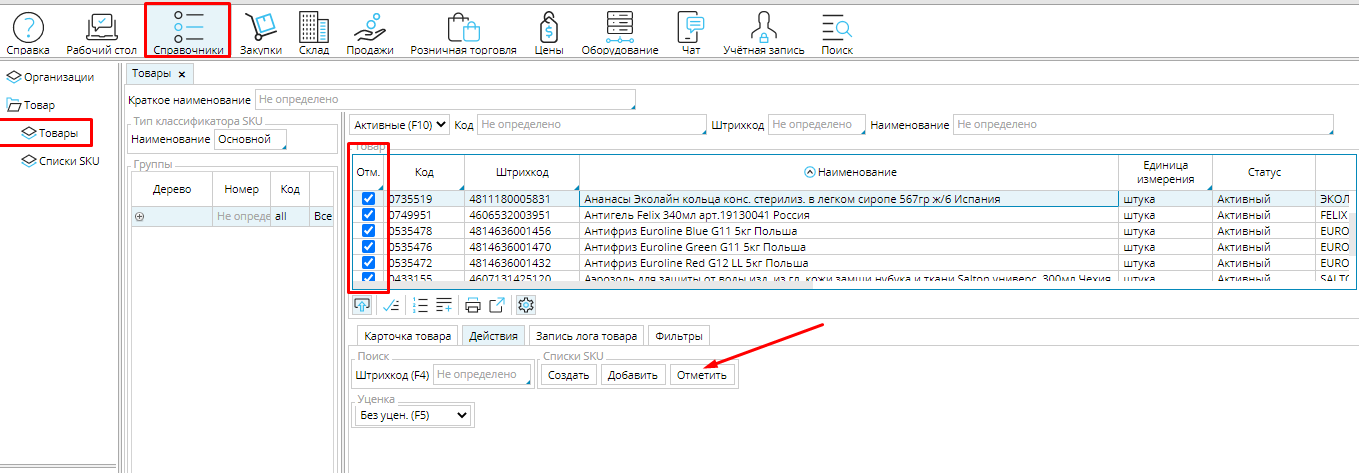Screen dimensions: 1359x473
Task: Expand the all group tree node
Action: tap(140, 216)
